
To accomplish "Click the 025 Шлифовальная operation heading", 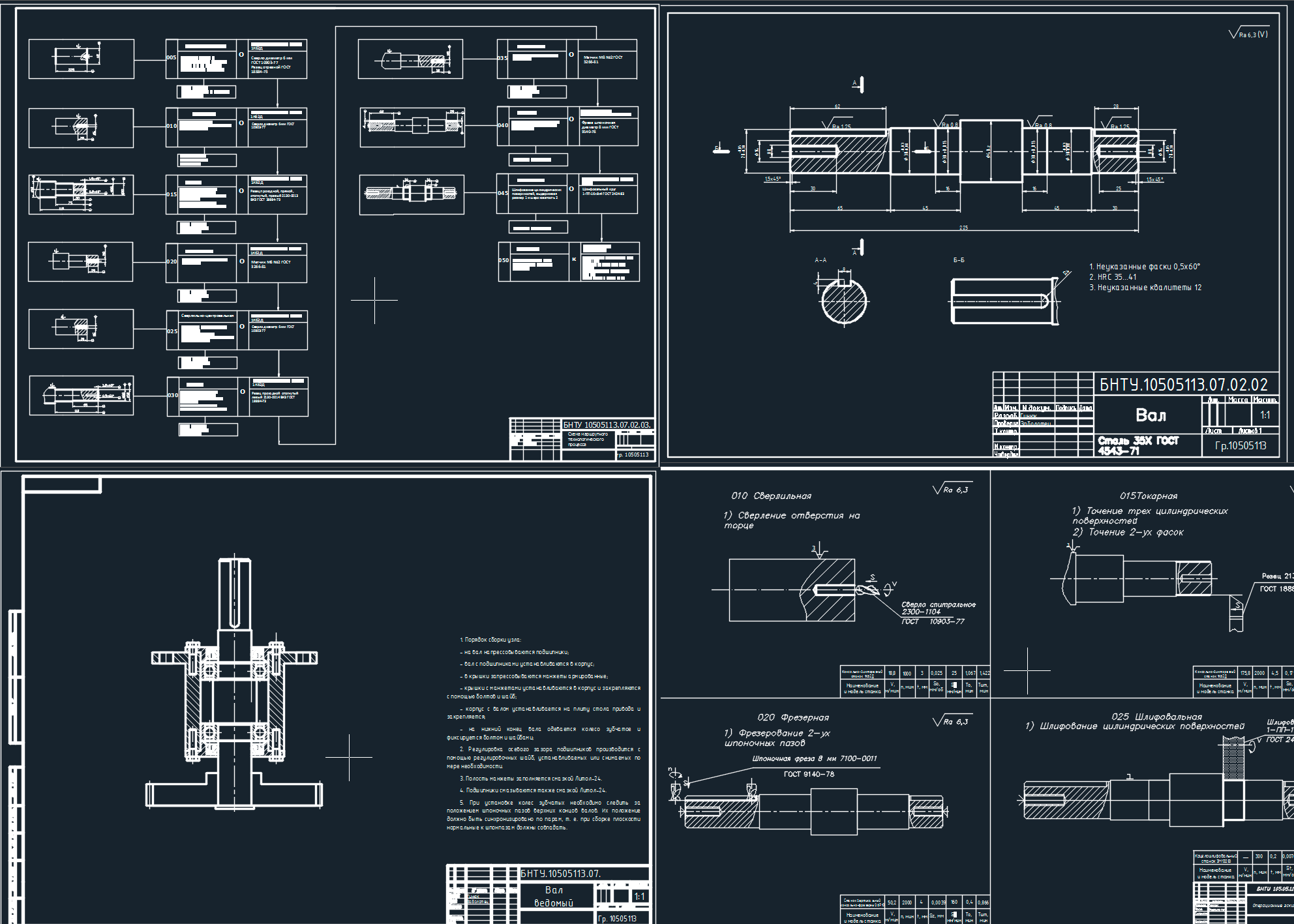I will [x=1156, y=717].
